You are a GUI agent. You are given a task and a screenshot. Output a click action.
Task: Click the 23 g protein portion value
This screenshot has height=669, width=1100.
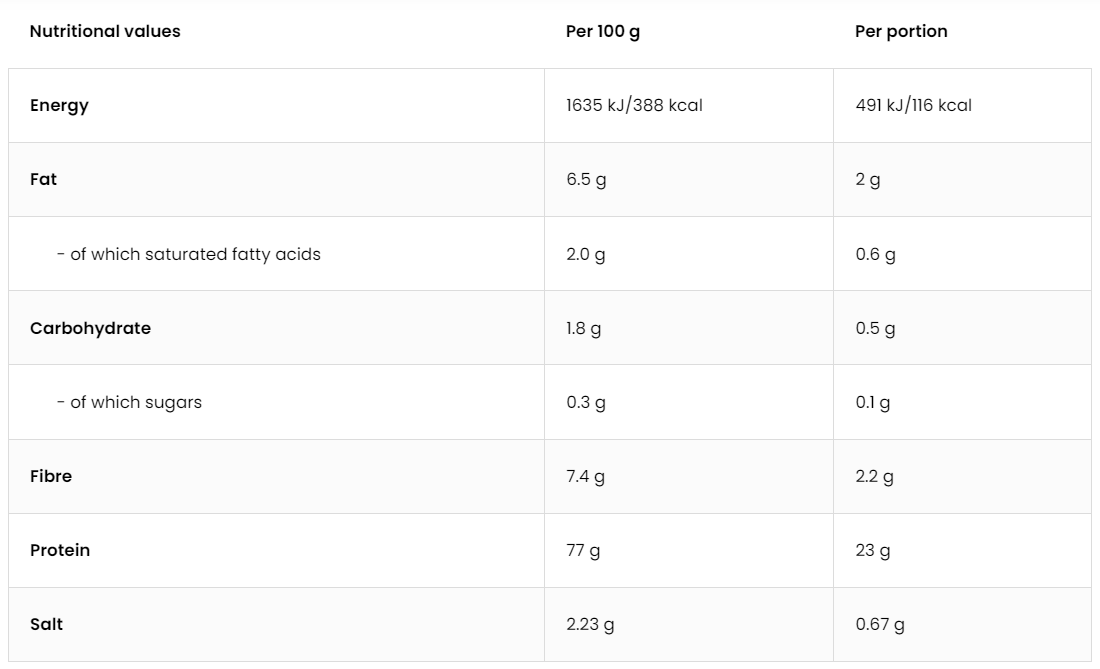(x=873, y=550)
